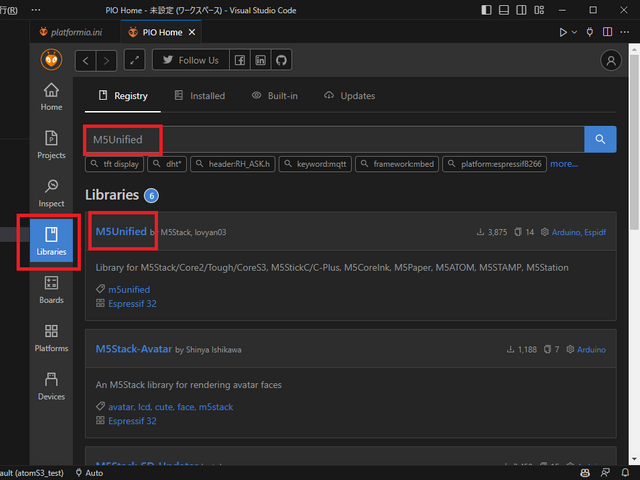Click the vertical scrollbar of PIO Home
640x480 pixels.
(634, 143)
